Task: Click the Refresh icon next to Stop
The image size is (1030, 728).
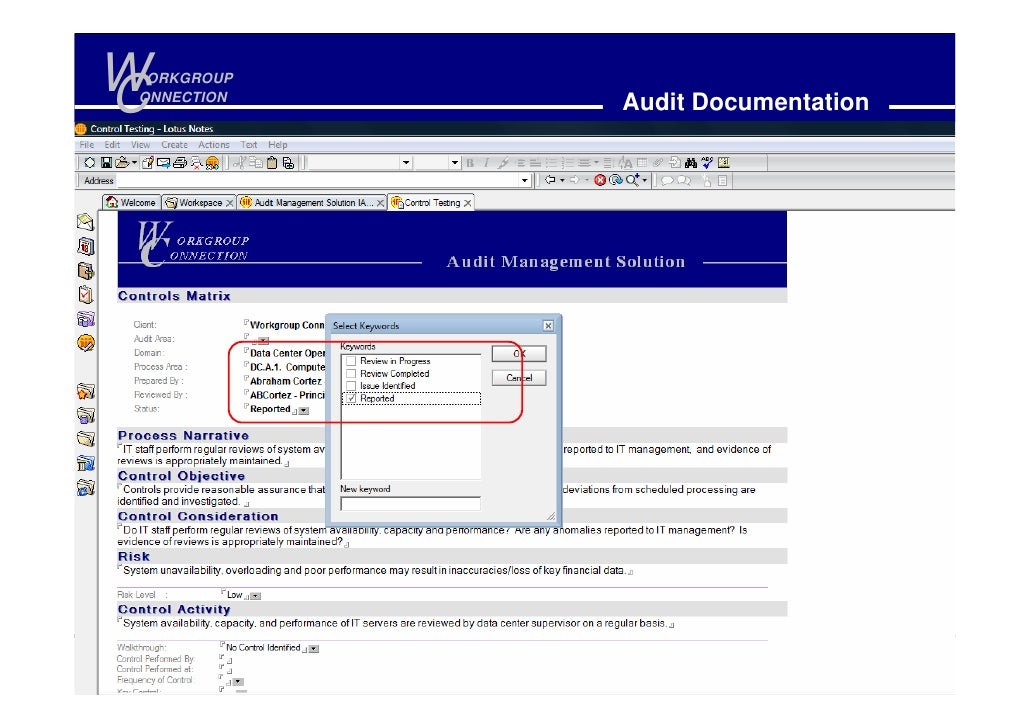Action: (x=616, y=180)
